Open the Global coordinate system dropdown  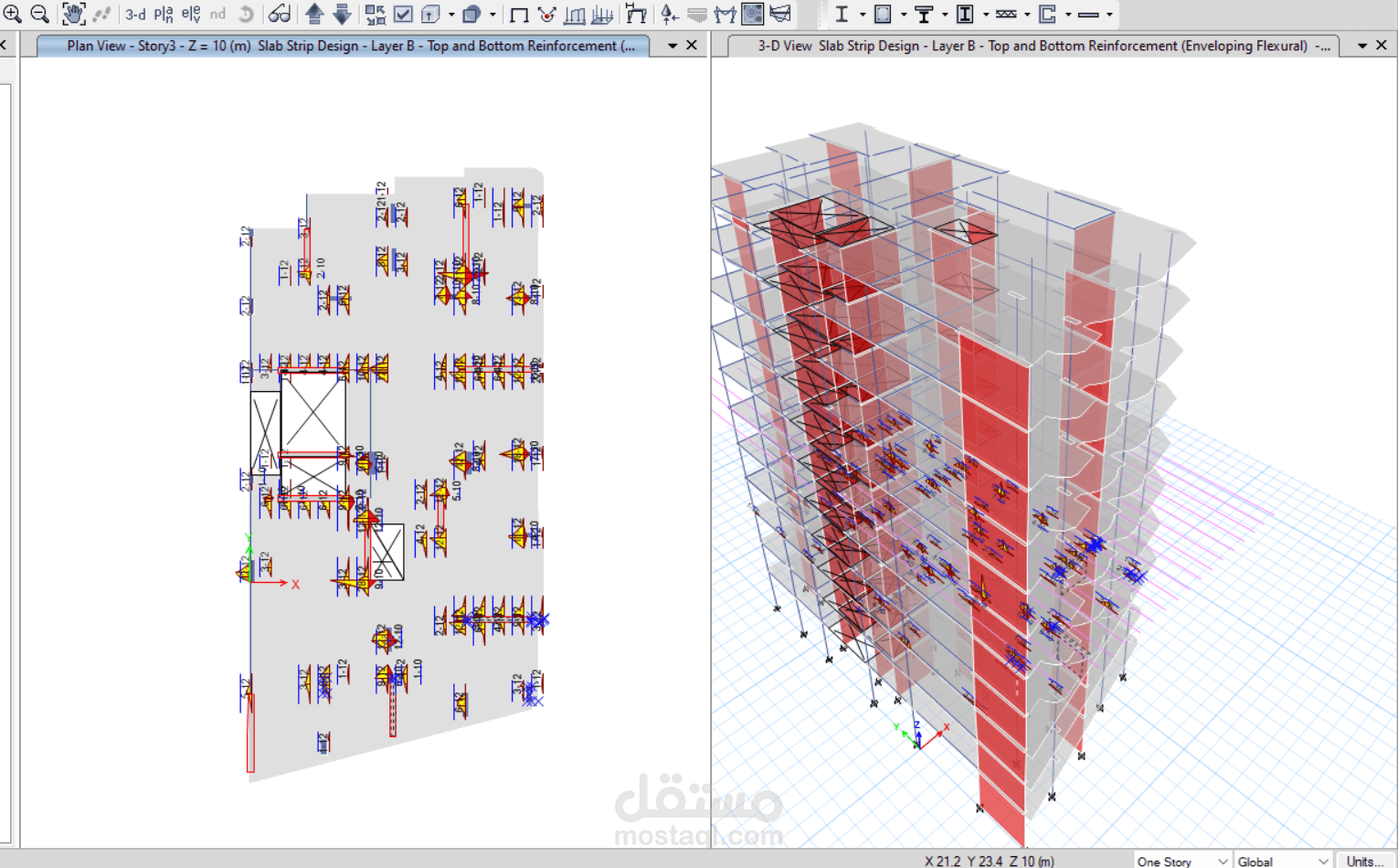click(1283, 861)
